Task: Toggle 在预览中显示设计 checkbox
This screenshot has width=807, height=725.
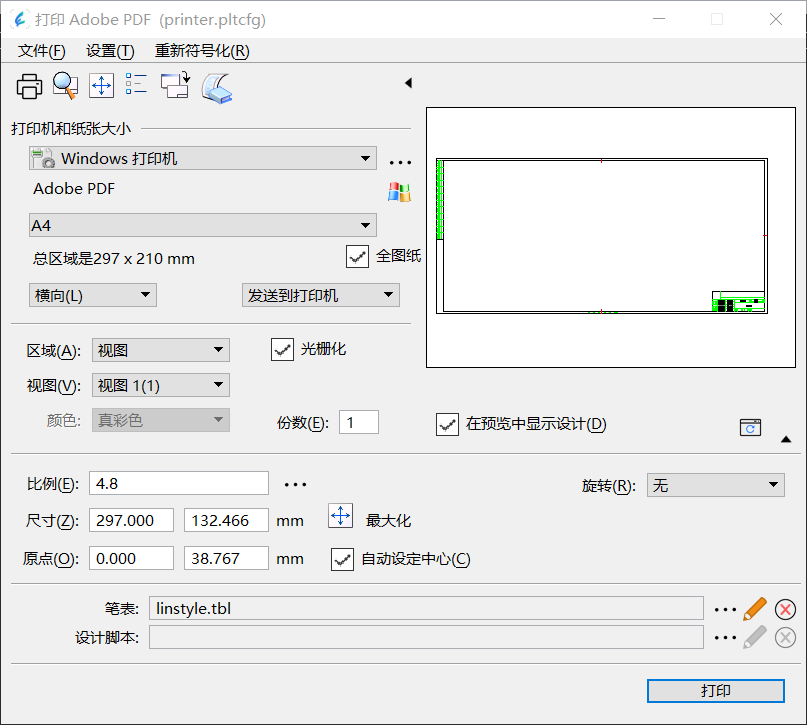Action: coord(447,425)
